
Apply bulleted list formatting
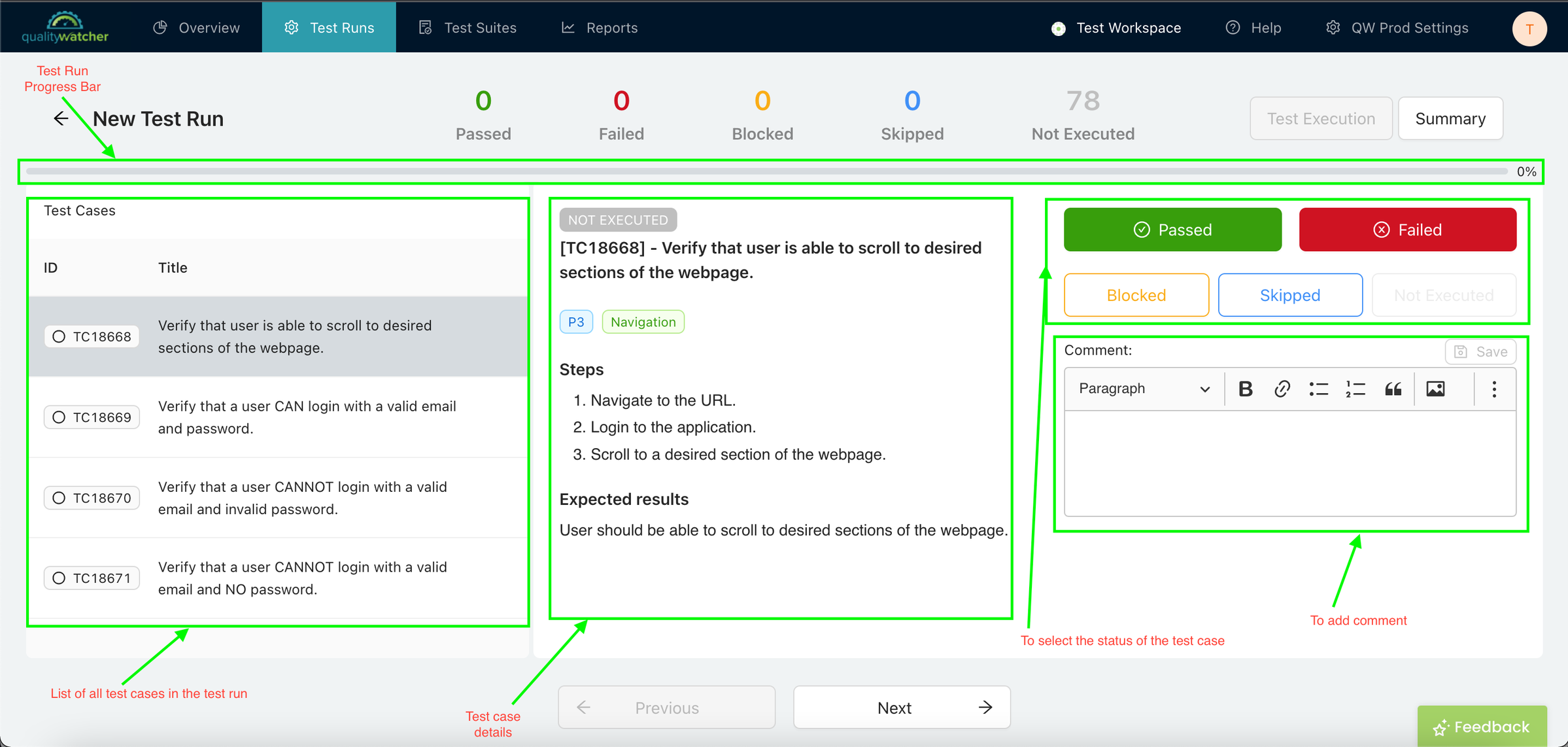pos(1318,389)
